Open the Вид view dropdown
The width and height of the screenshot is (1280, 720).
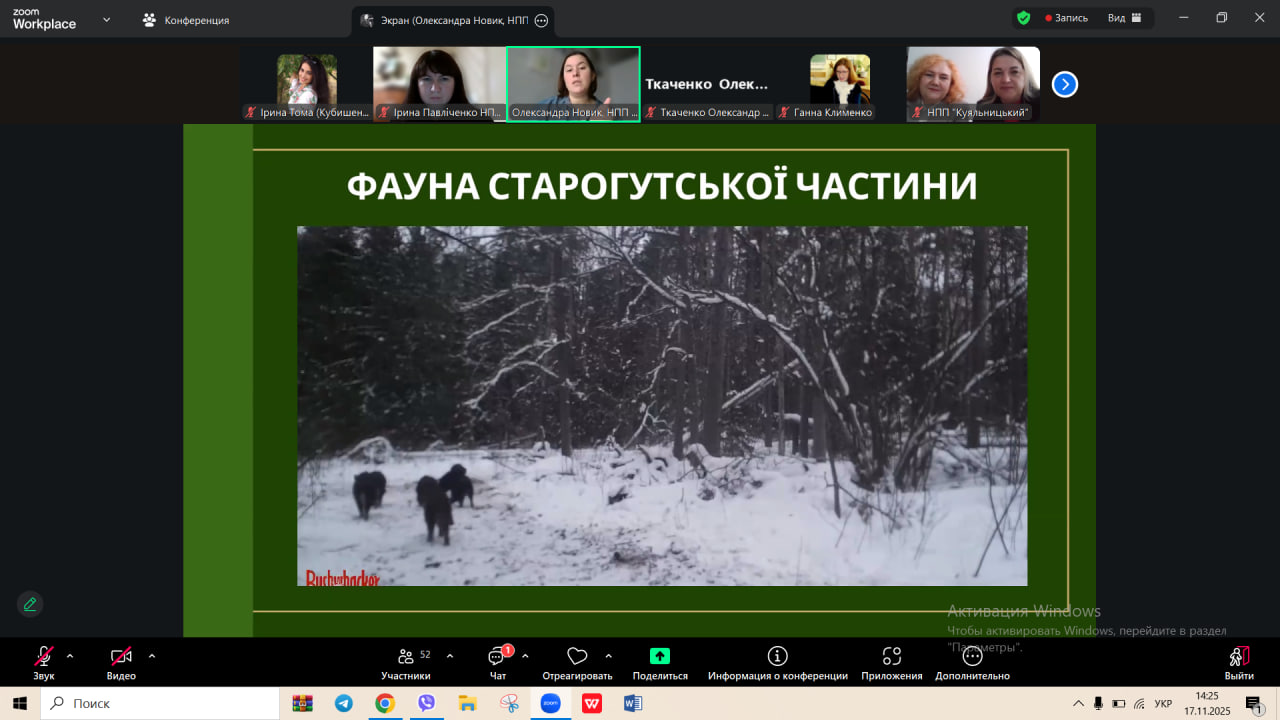coord(1124,18)
